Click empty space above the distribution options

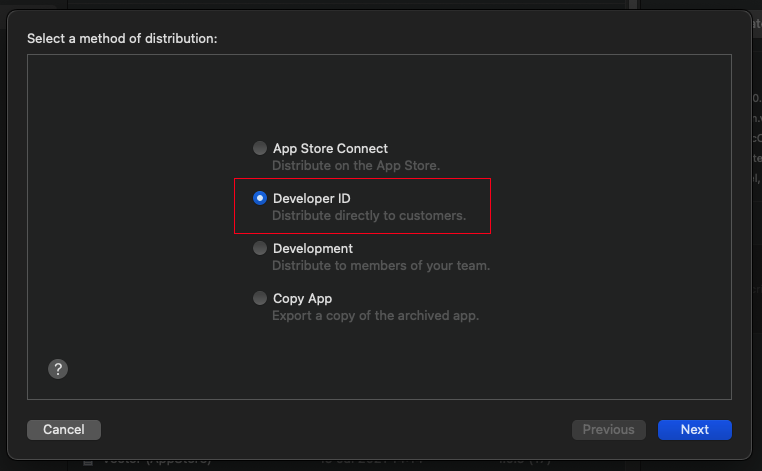(380, 95)
